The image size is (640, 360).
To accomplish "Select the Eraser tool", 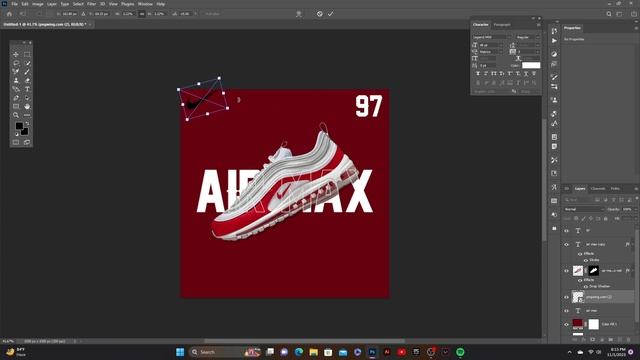I will point(27,80).
